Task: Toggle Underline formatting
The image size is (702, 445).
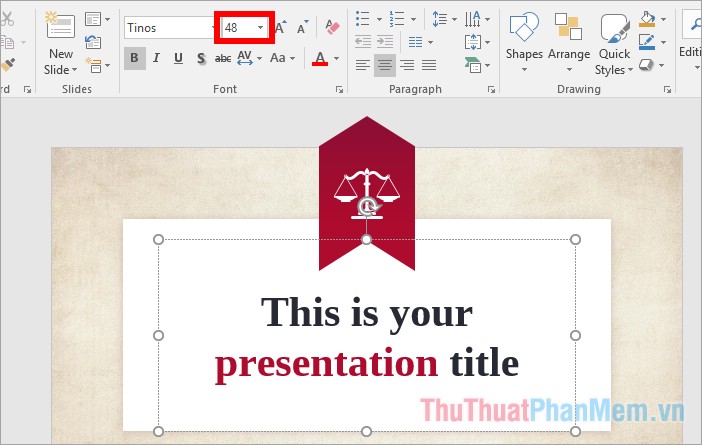Action: click(178, 58)
